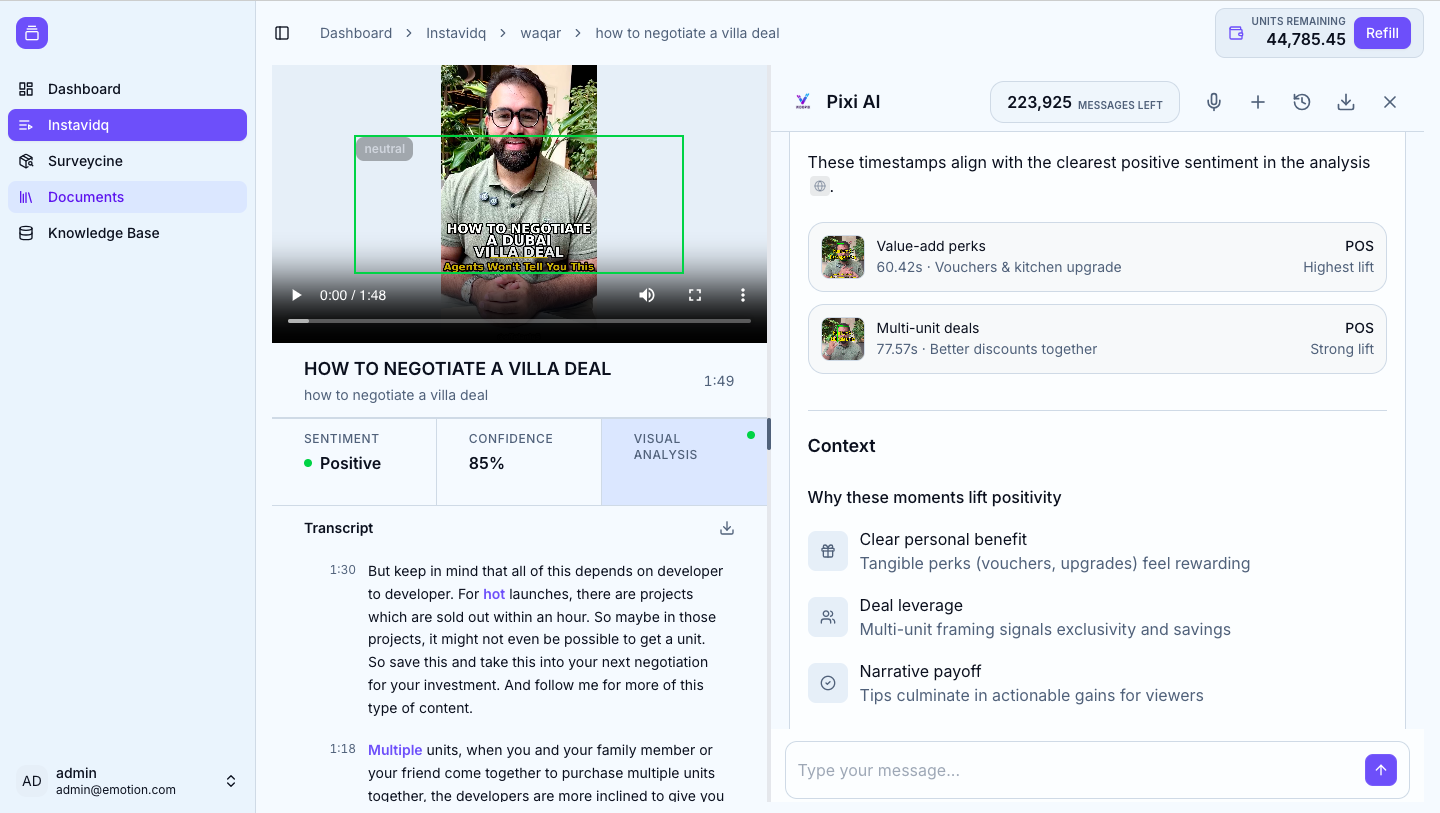
Task: Open the chat history icon
Action: pos(1302,102)
